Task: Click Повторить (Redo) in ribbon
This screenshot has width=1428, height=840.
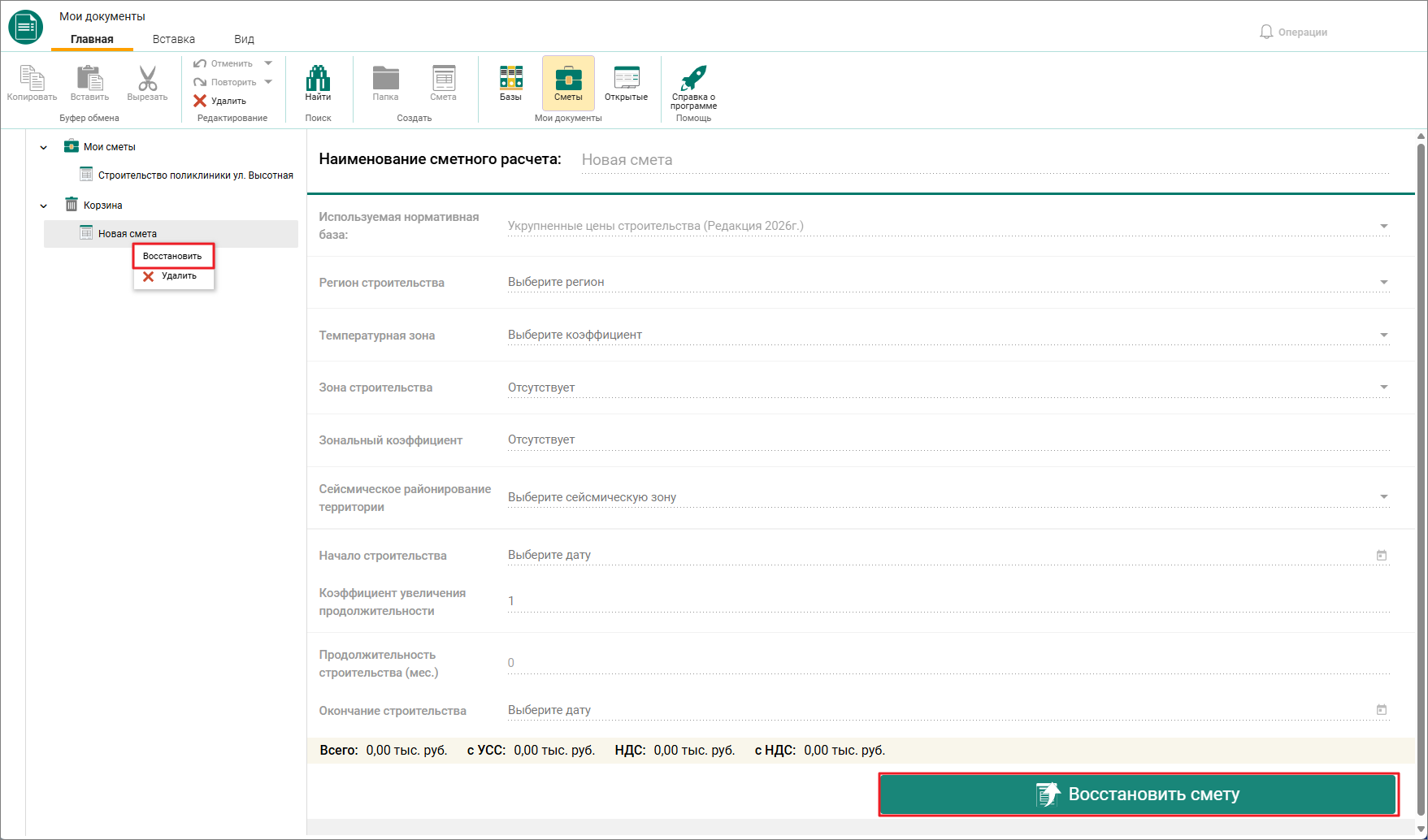Action: click(x=225, y=82)
